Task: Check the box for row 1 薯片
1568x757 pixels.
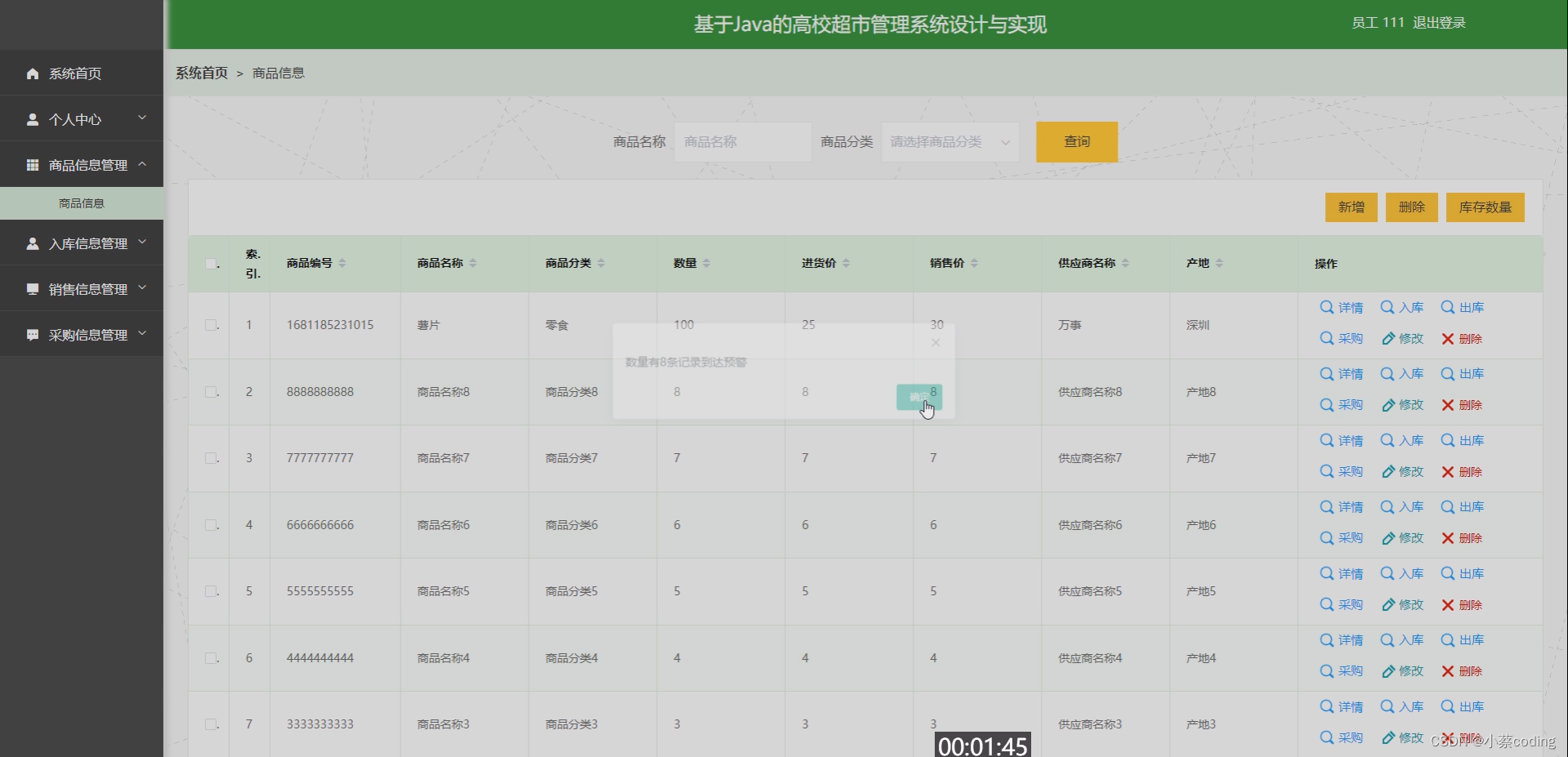Action: click(x=211, y=325)
